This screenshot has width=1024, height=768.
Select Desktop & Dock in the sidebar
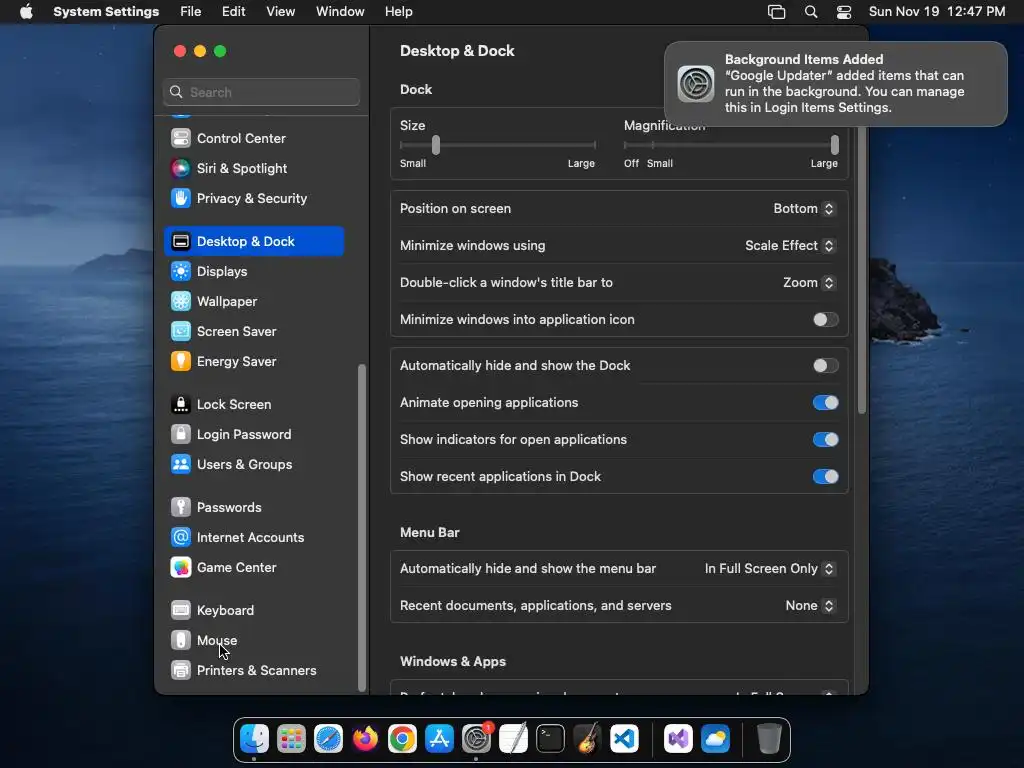(254, 242)
